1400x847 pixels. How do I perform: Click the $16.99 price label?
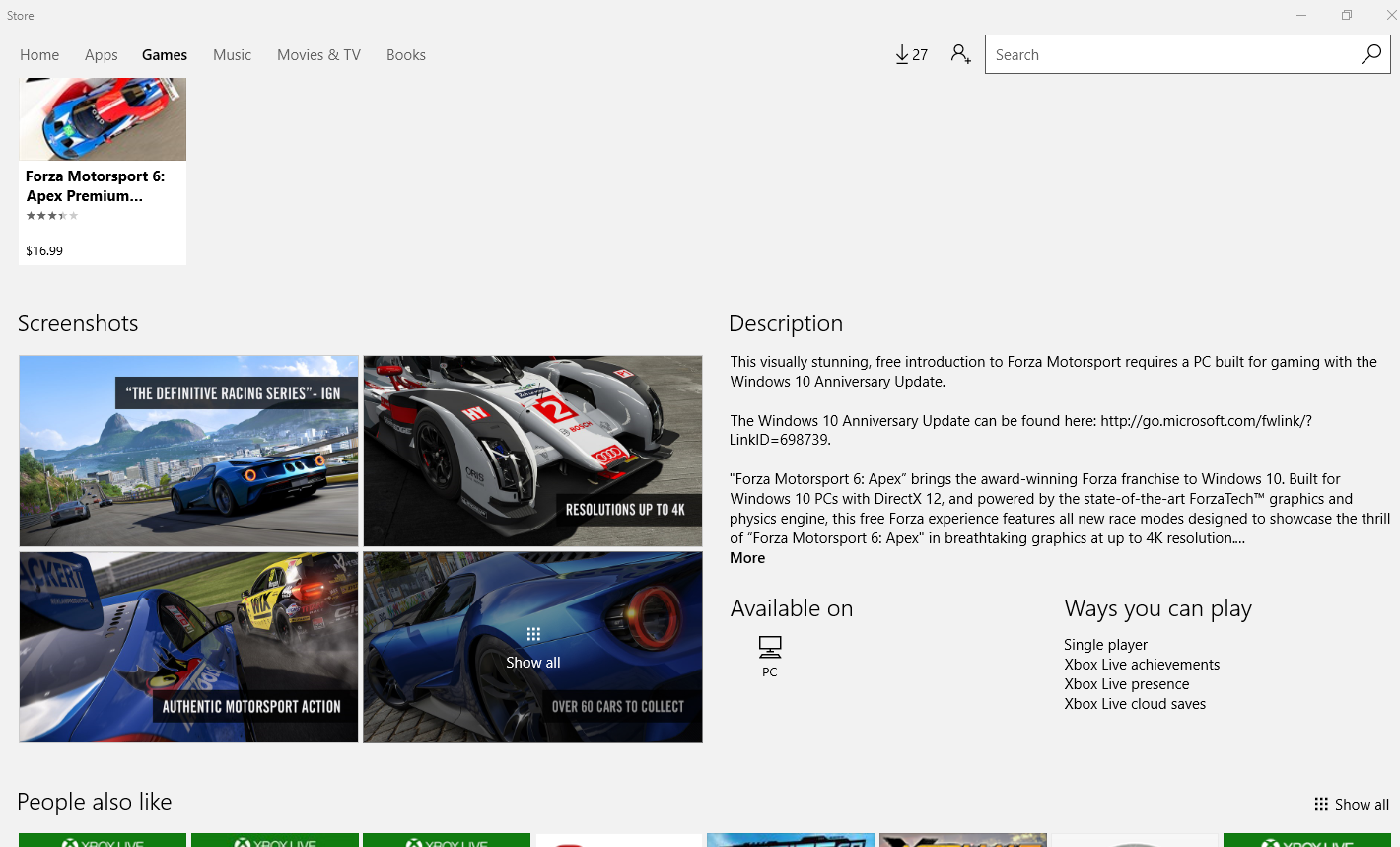(x=44, y=251)
